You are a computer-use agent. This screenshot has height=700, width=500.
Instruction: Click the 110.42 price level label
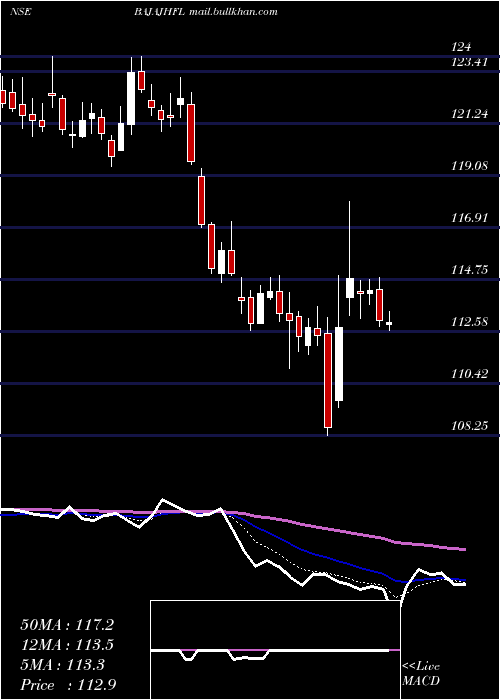469,373
